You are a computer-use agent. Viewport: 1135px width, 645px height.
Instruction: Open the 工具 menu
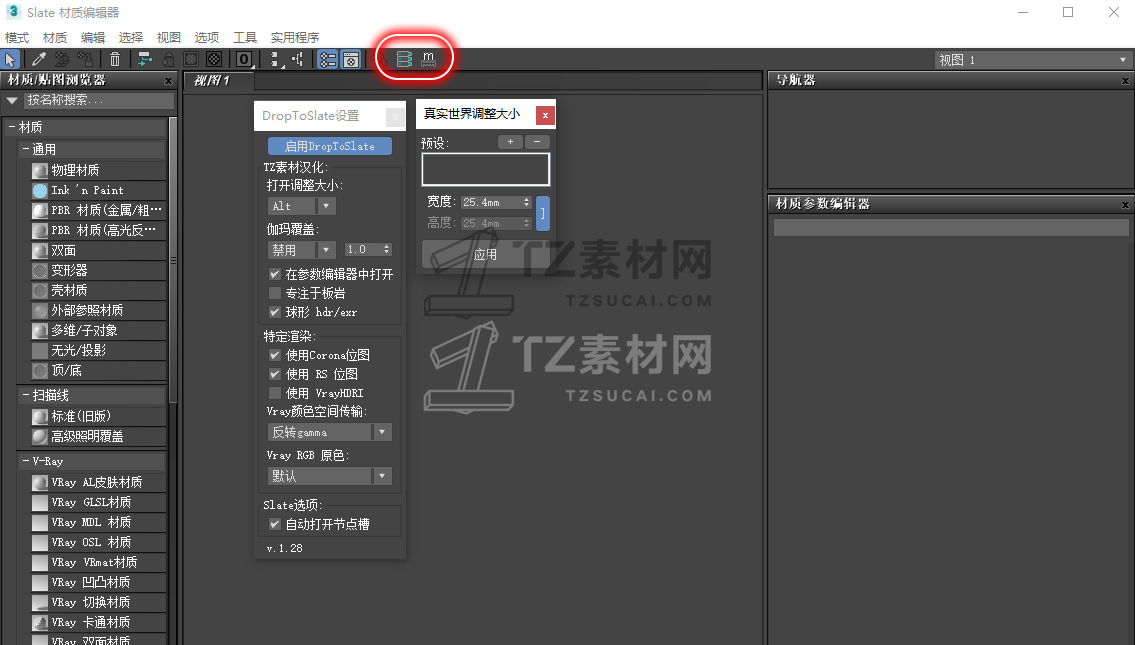(245, 38)
